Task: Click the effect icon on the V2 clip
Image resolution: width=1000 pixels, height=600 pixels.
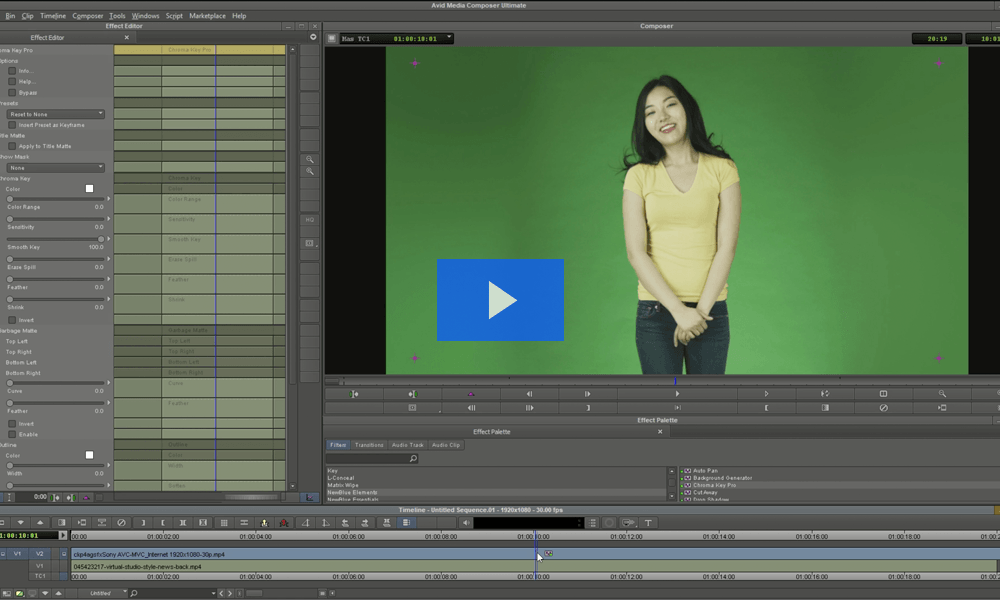Action: tap(548, 553)
